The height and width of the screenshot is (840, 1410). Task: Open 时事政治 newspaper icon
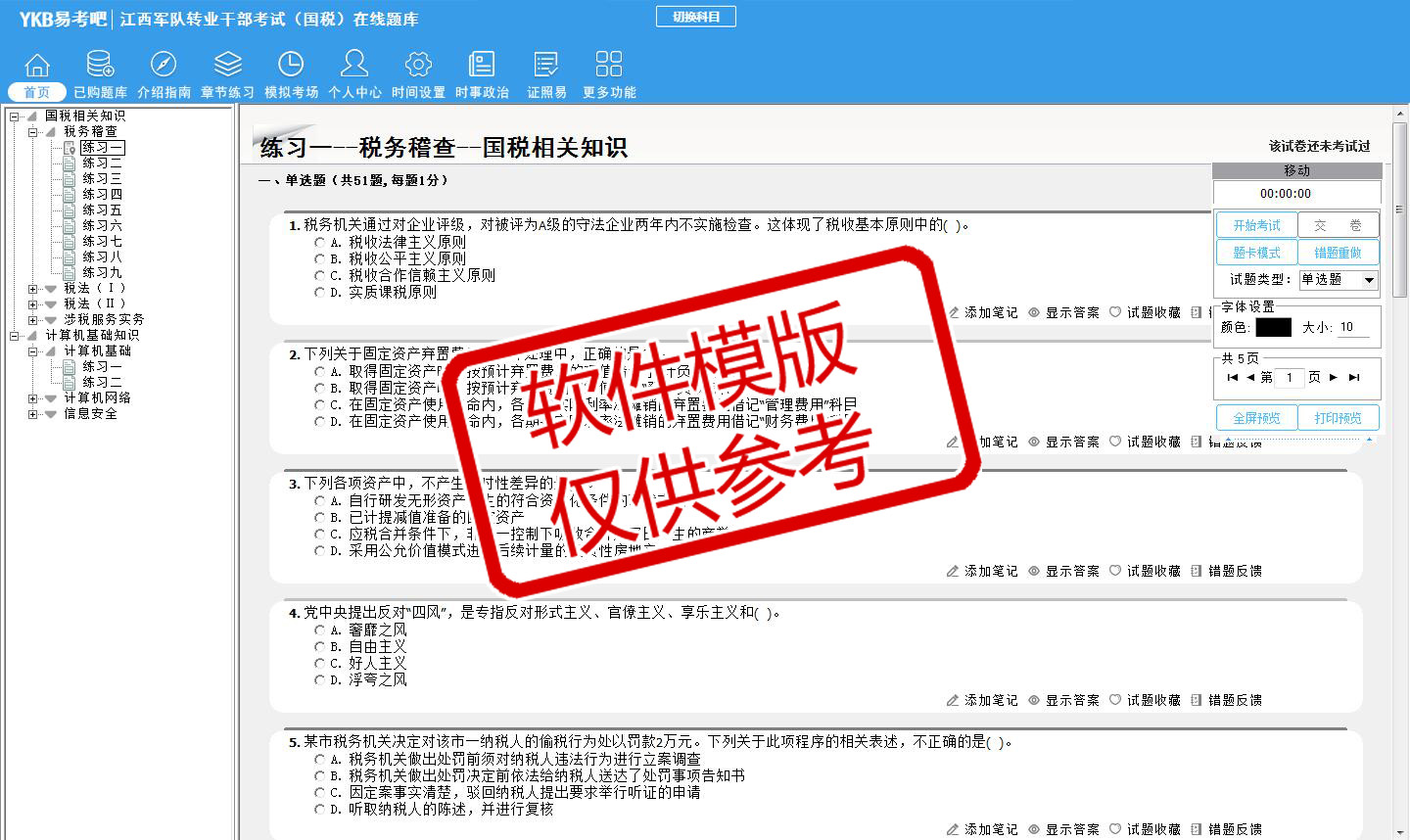pos(482,65)
